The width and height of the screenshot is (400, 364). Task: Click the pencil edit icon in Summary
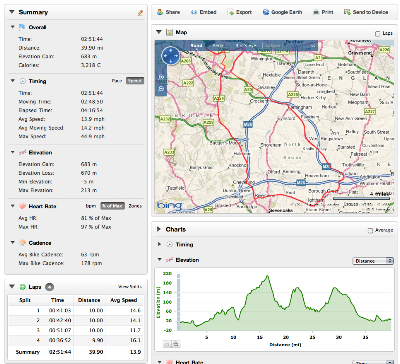(140, 13)
